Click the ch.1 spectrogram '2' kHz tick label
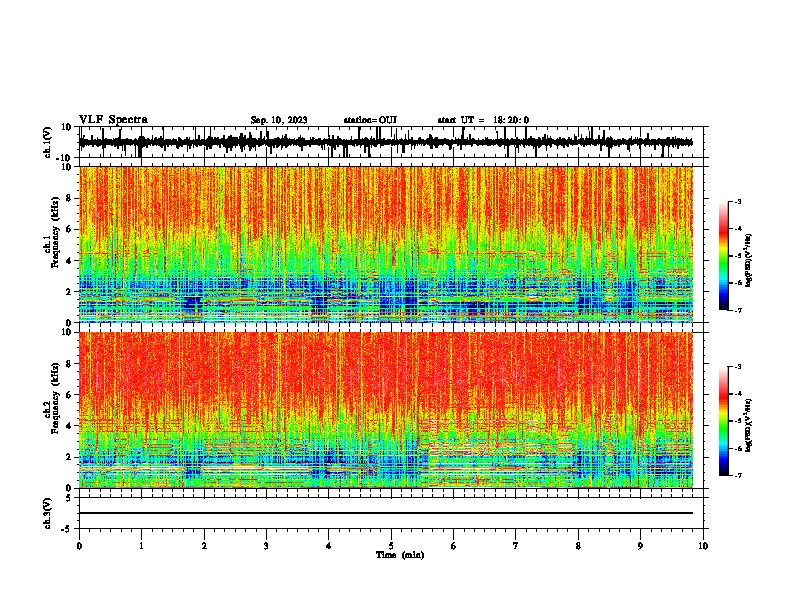 [x=69, y=291]
